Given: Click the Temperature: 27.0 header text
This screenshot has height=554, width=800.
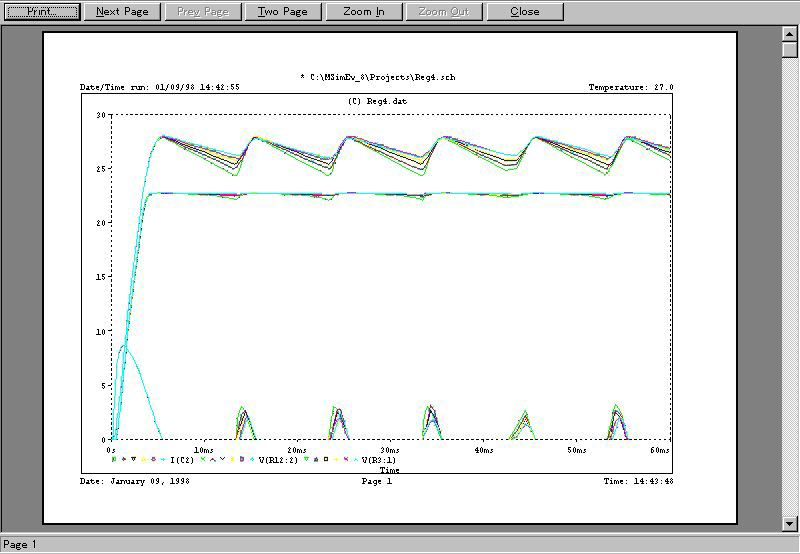Looking at the screenshot, I should coord(630,88).
